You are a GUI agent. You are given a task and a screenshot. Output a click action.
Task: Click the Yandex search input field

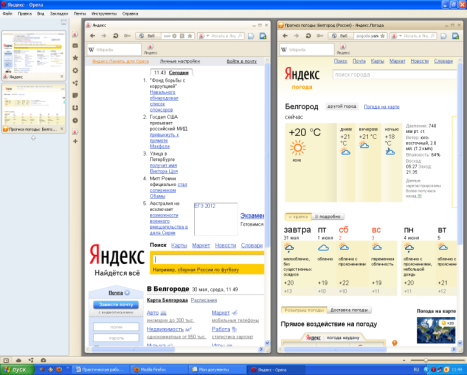coord(209,259)
